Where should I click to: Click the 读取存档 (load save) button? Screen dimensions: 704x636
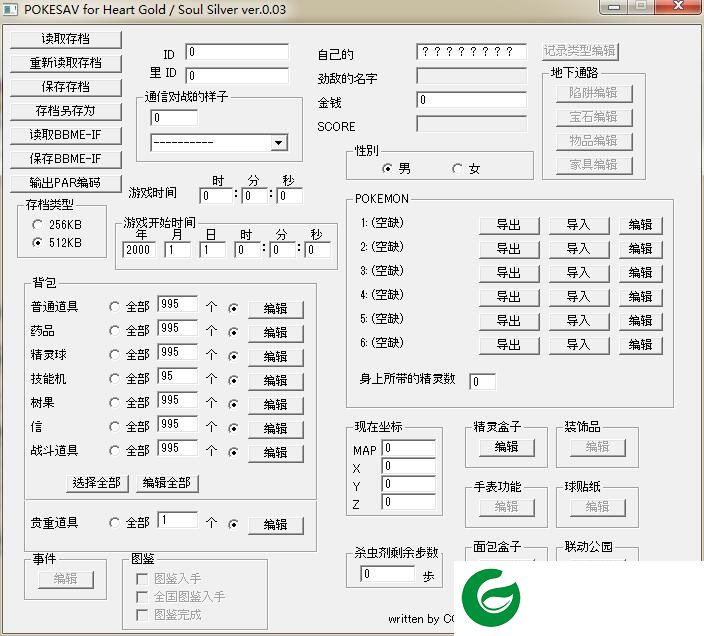(x=66, y=39)
